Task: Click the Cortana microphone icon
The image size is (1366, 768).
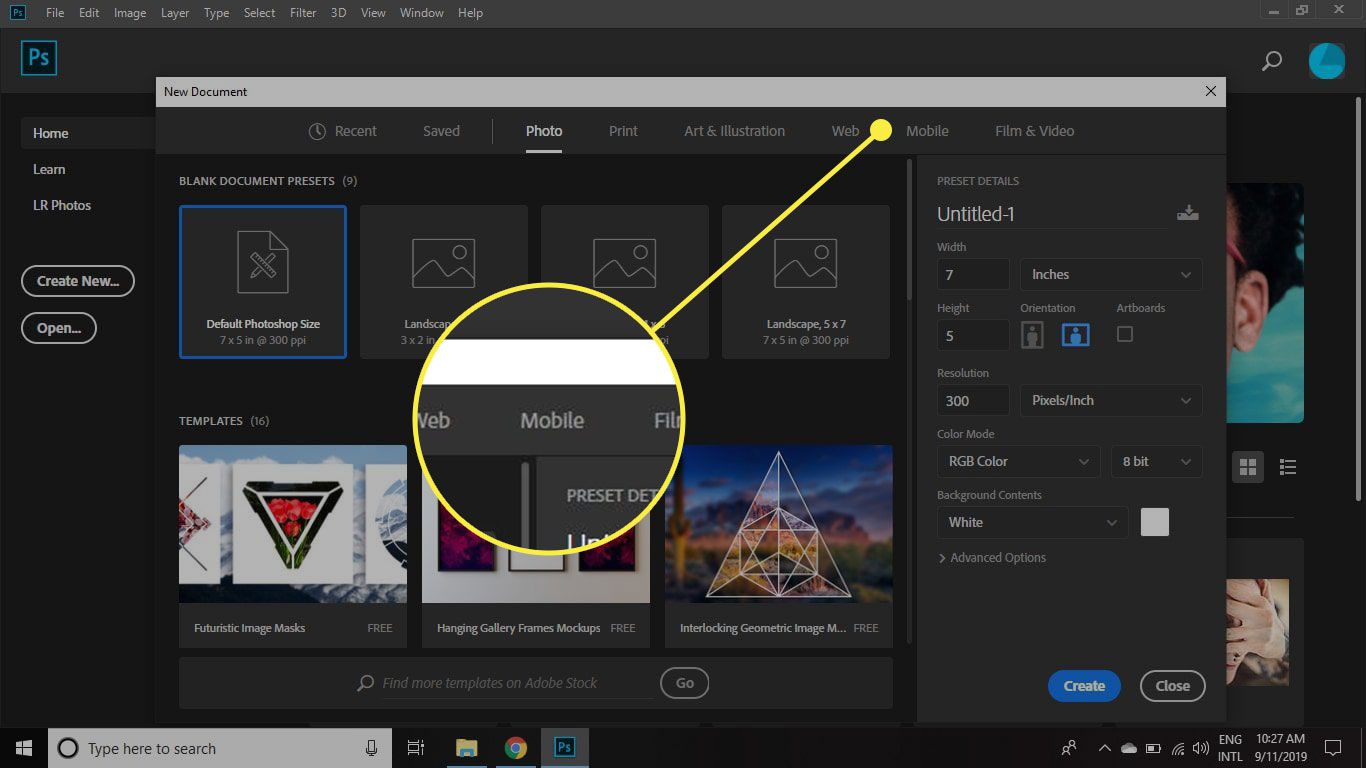Action: pos(371,748)
